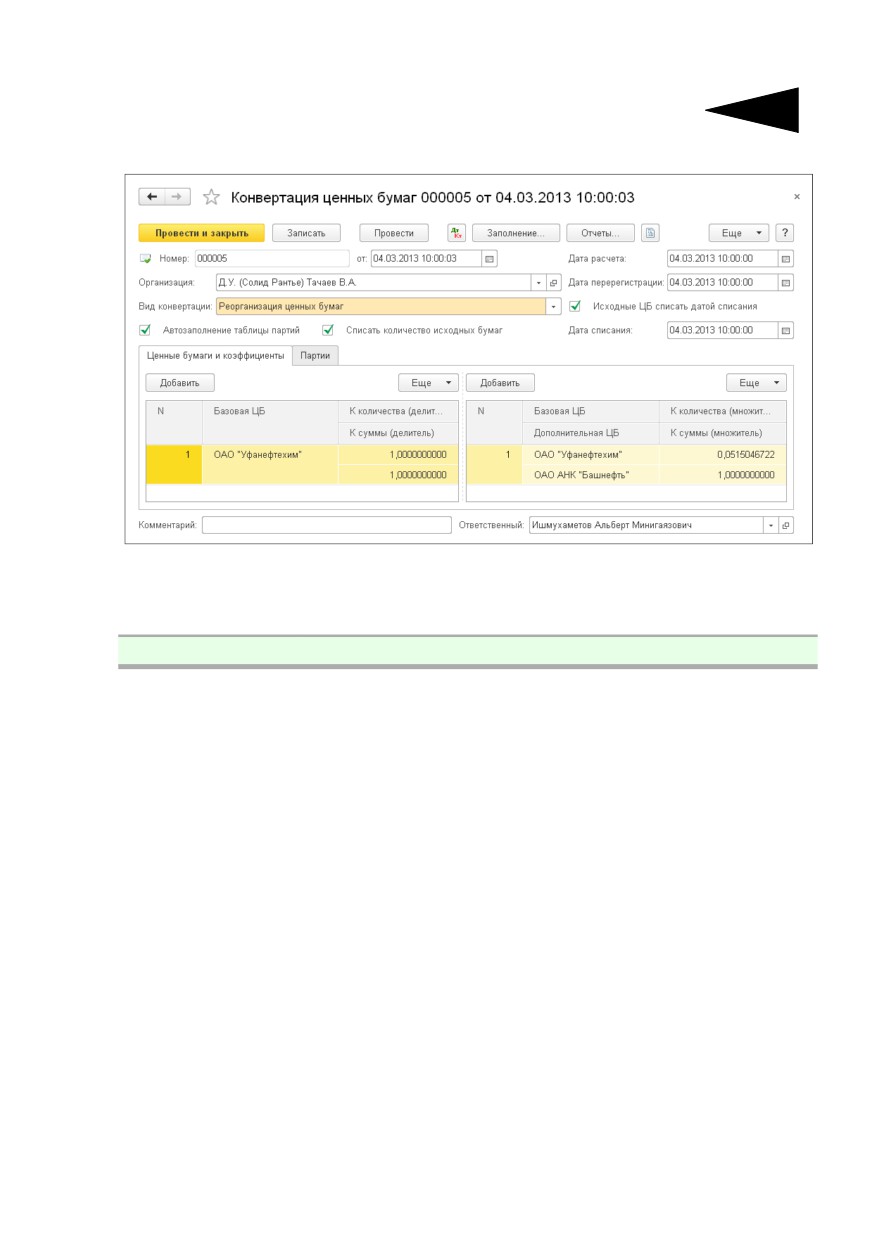The width and height of the screenshot is (875, 1239).
Task: Add document to favorites via star
Action: click(211, 198)
